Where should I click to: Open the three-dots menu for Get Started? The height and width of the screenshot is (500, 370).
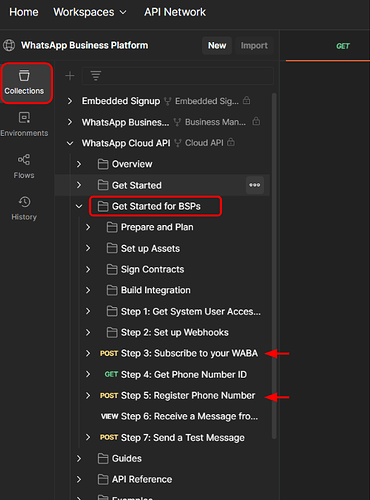(255, 185)
